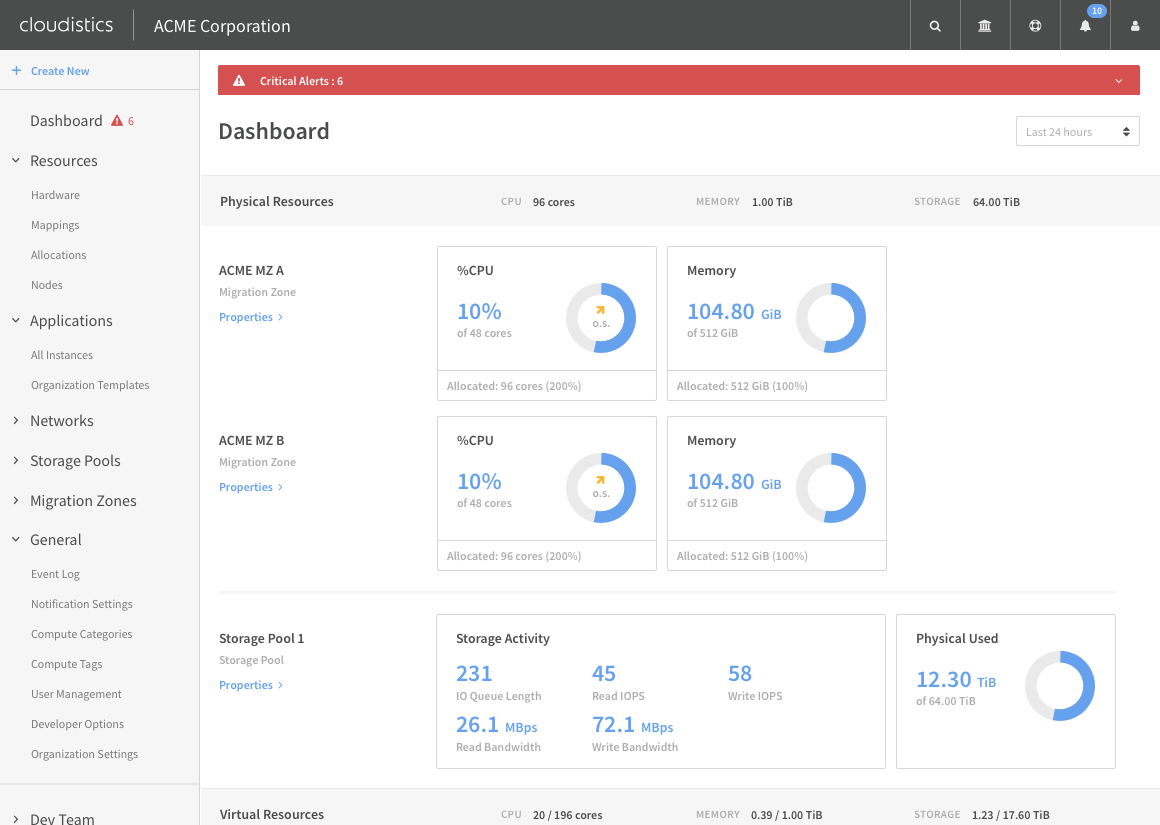Collapse the Resources section
The image size is (1160, 825).
click(x=16, y=160)
